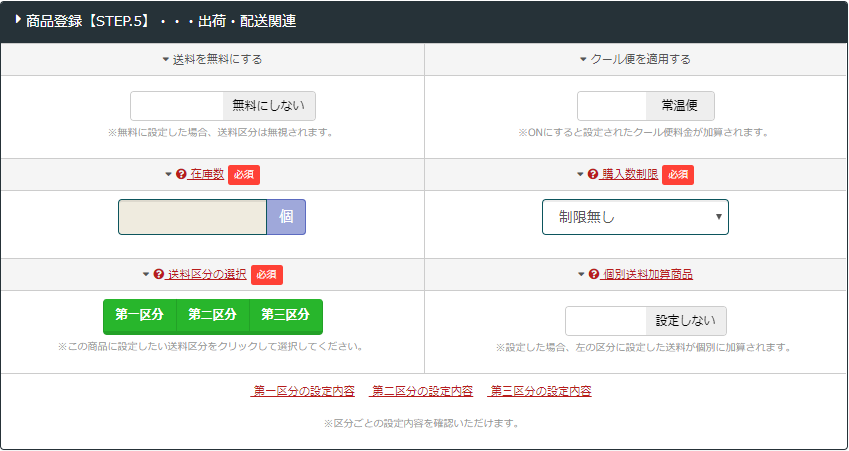849x451 pixels.
Task: Select 第一区分 shipping category
Action: click(139, 315)
